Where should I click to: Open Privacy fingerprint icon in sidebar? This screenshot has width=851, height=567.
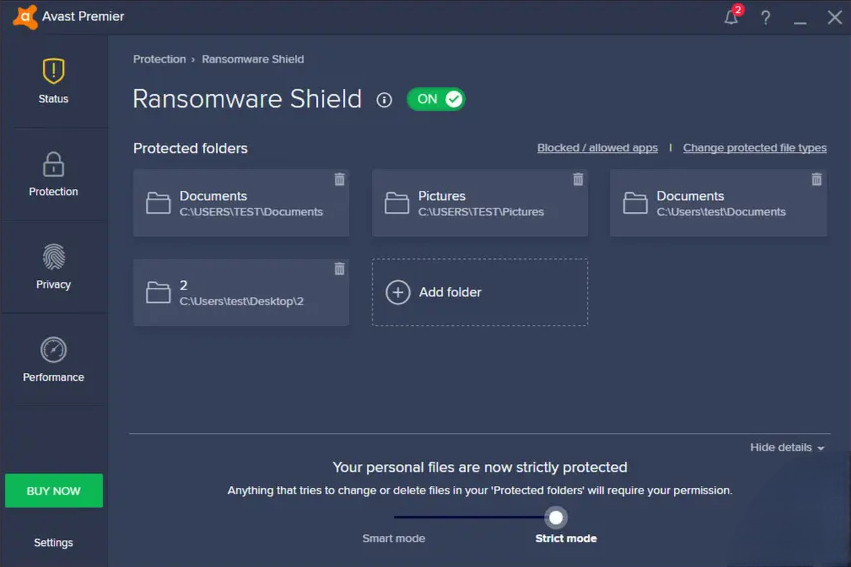click(53, 257)
